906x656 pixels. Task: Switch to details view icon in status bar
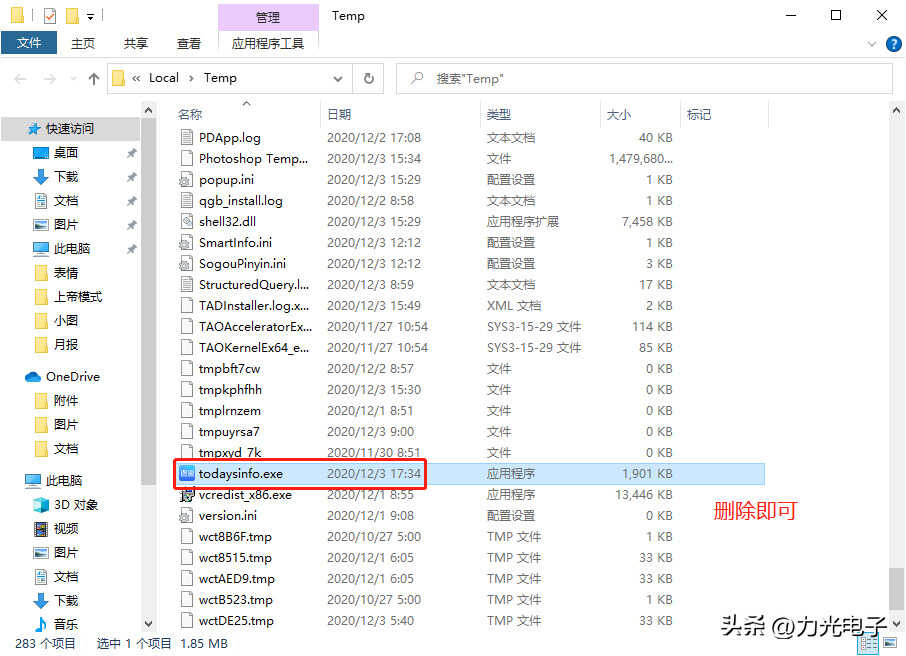(x=868, y=644)
